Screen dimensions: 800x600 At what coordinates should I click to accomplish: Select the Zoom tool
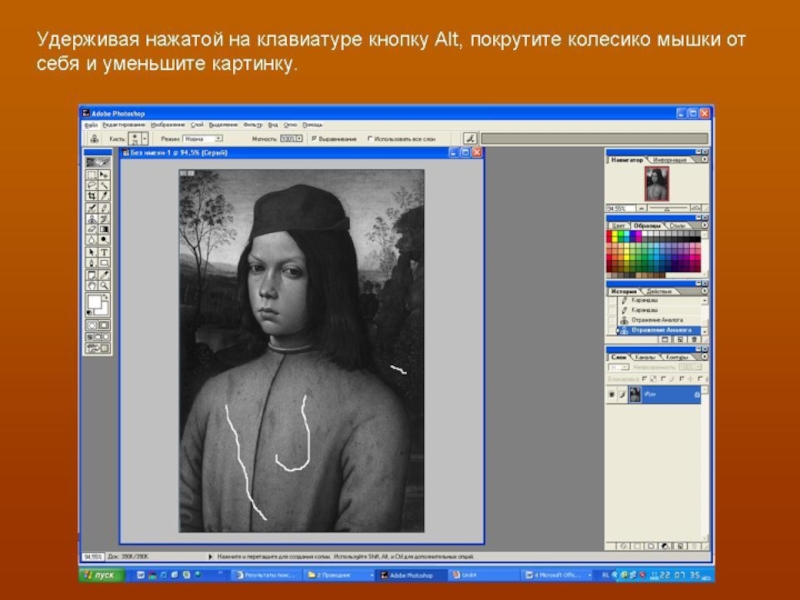coord(104,286)
